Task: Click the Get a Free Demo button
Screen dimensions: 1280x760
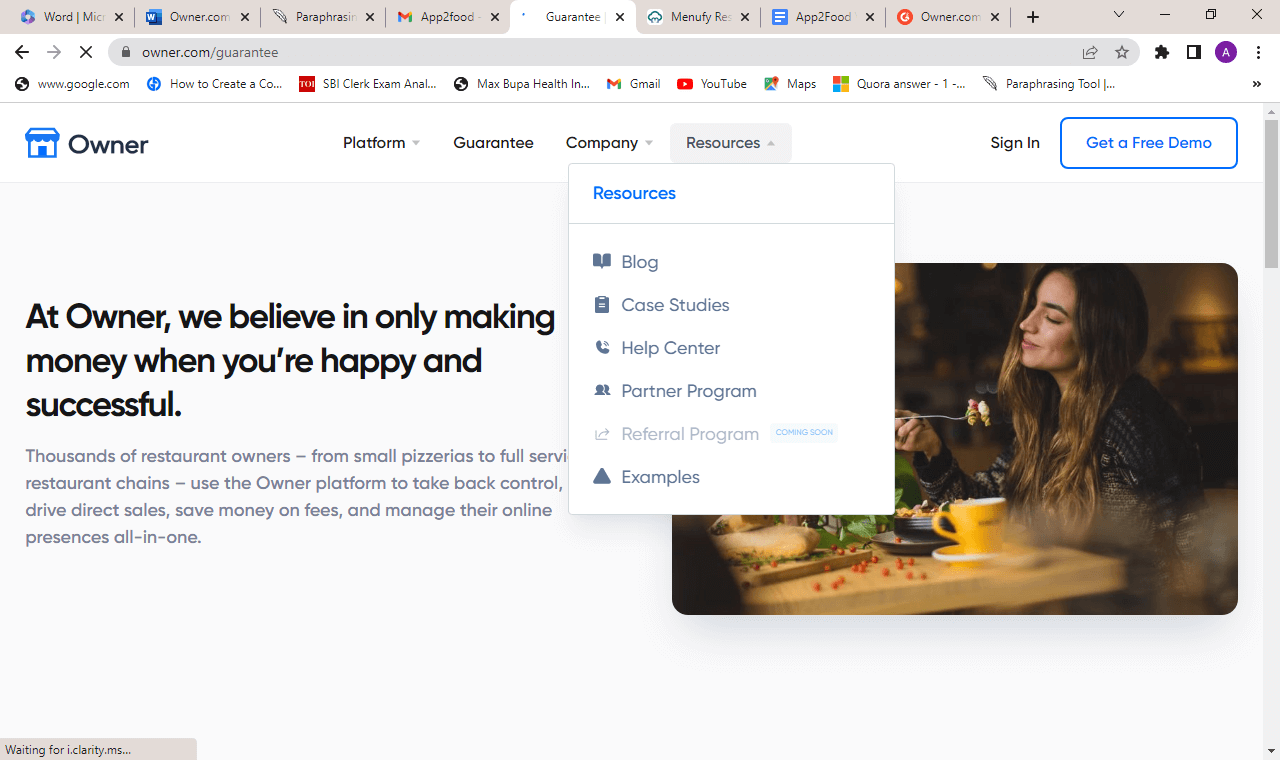Action: [x=1148, y=143]
